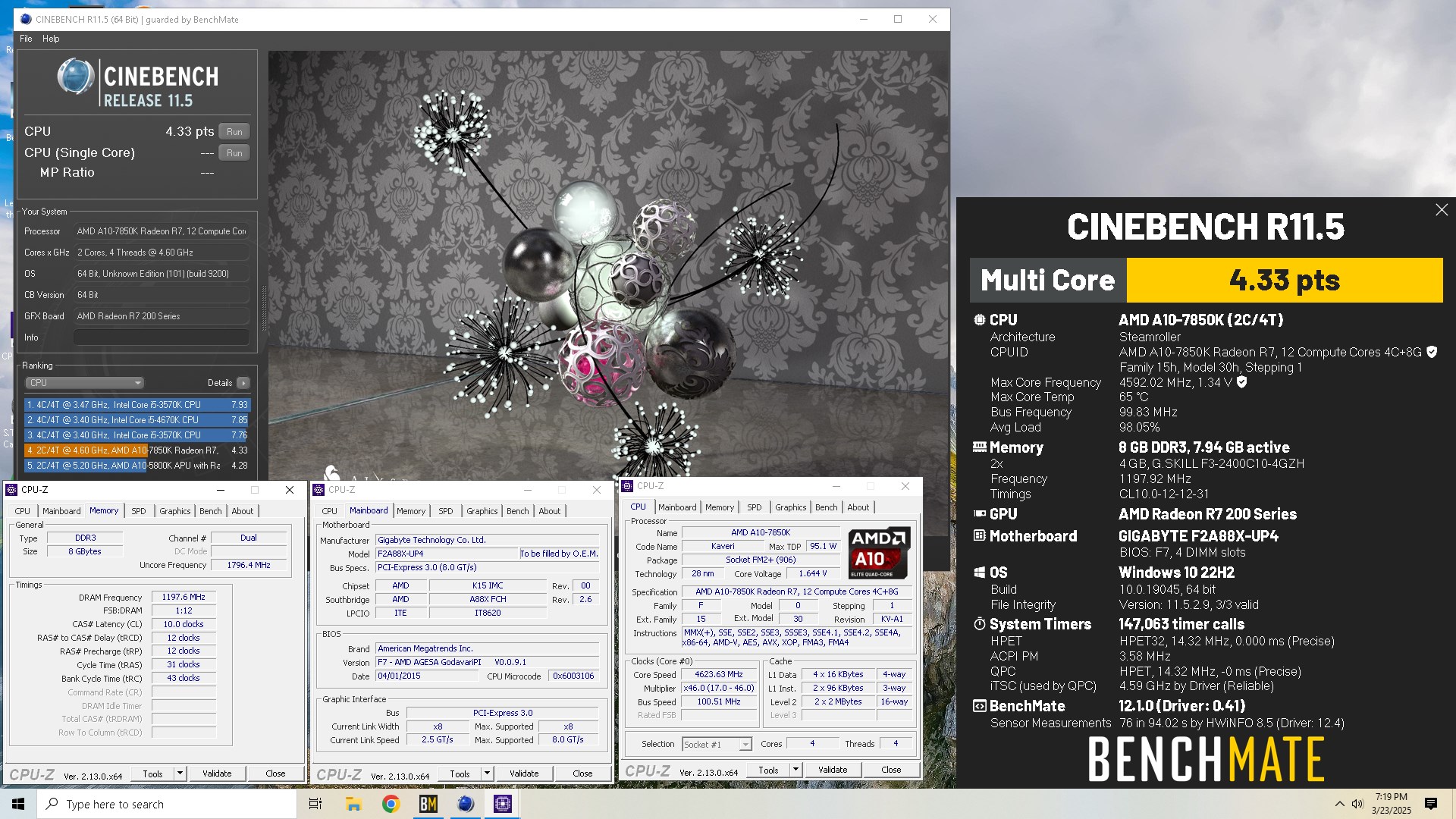1456x819 pixels.
Task: Run the CPU multi-core benchmark
Action: click(234, 132)
